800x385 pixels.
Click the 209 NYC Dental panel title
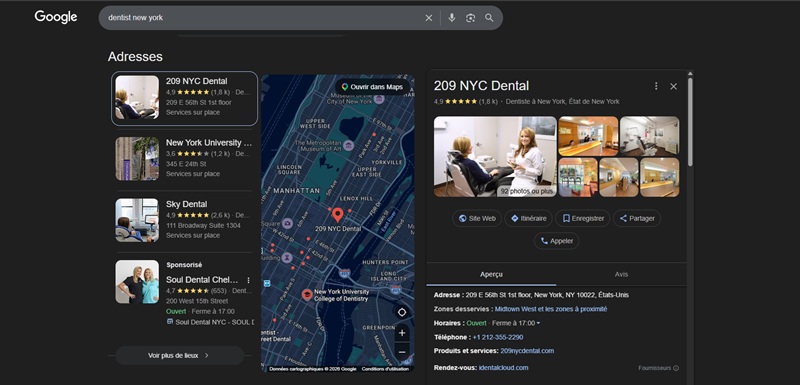pyautogui.click(x=481, y=86)
